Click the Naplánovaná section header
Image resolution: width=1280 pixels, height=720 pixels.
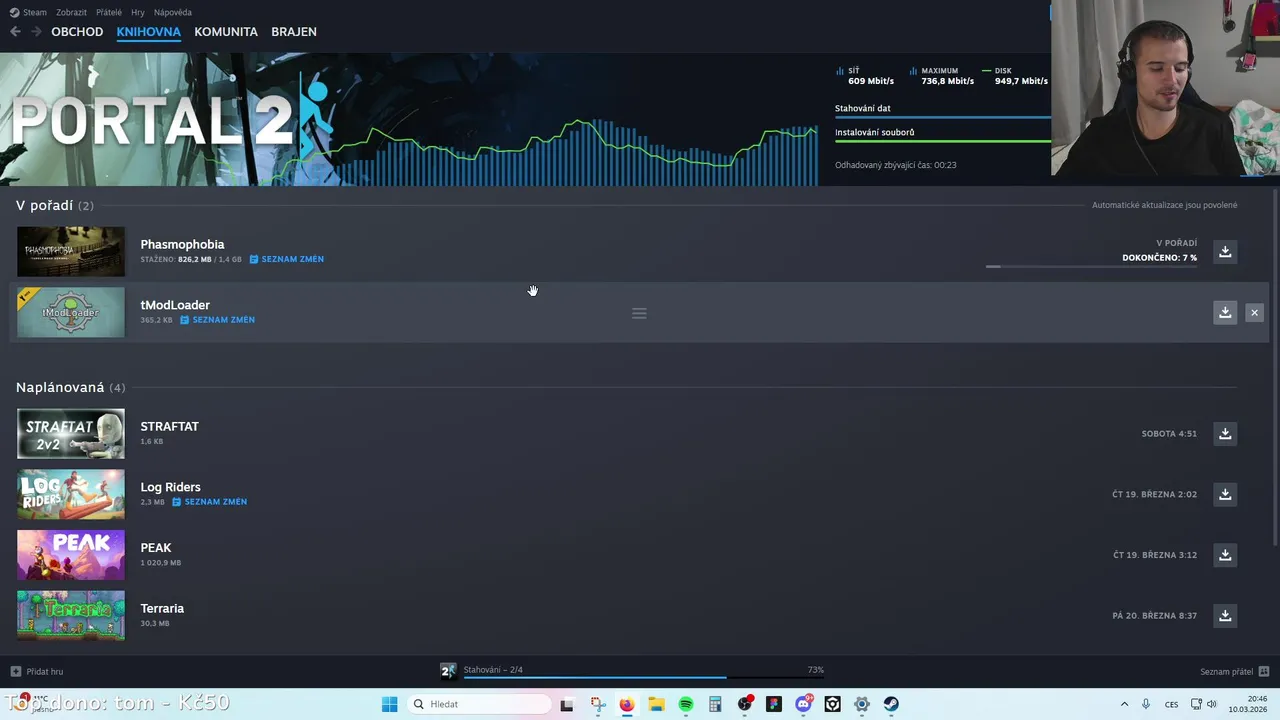point(70,387)
